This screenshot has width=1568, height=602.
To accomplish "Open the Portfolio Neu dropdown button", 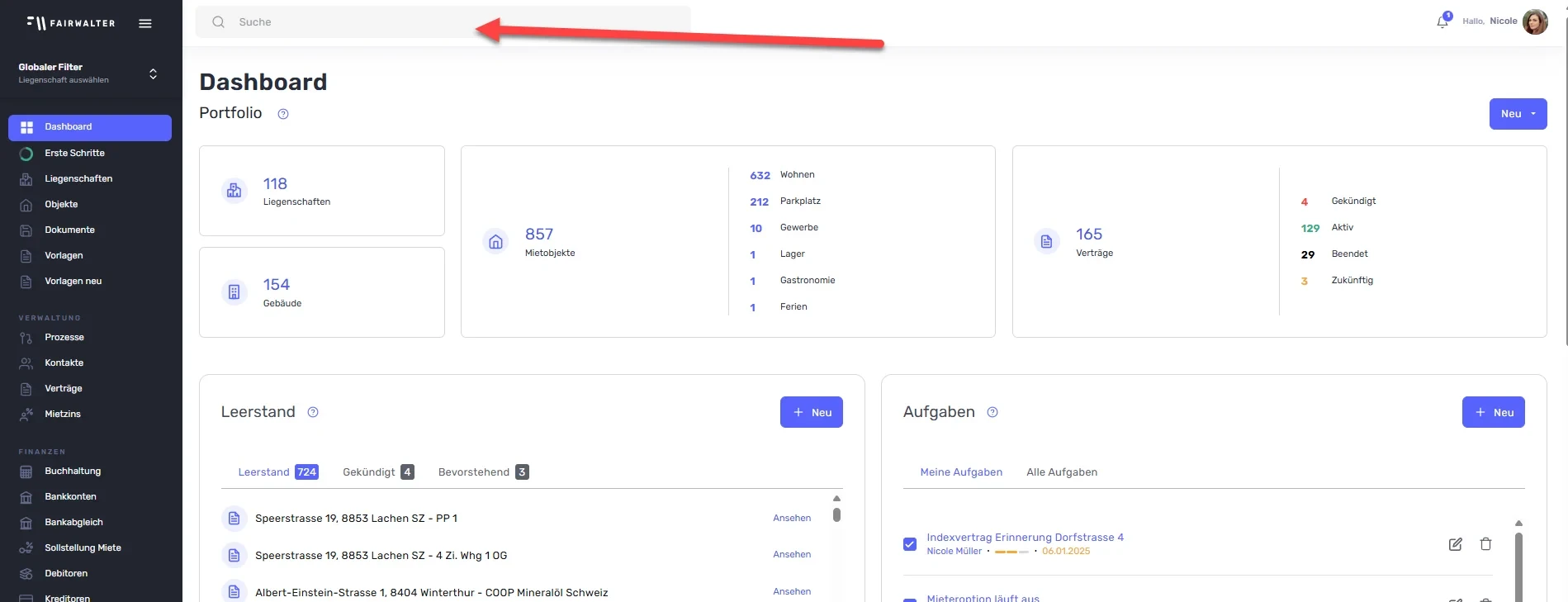I will pyautogui.click(x=1518, y=114).
